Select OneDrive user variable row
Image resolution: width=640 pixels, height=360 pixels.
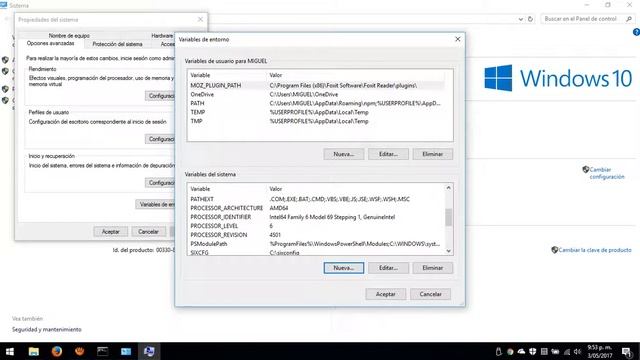317,94
